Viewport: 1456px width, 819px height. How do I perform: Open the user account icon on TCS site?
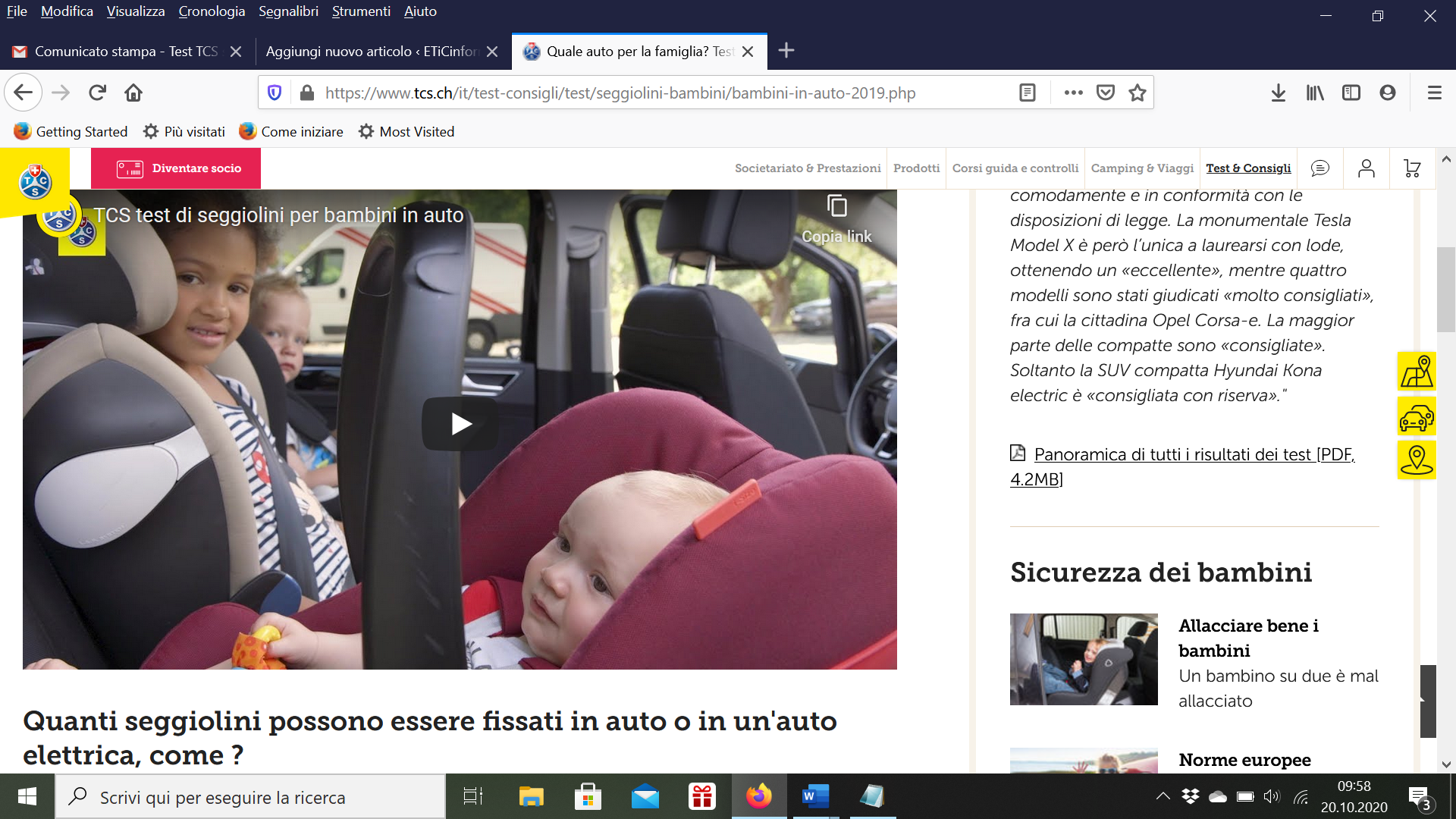click(1367, 168)
